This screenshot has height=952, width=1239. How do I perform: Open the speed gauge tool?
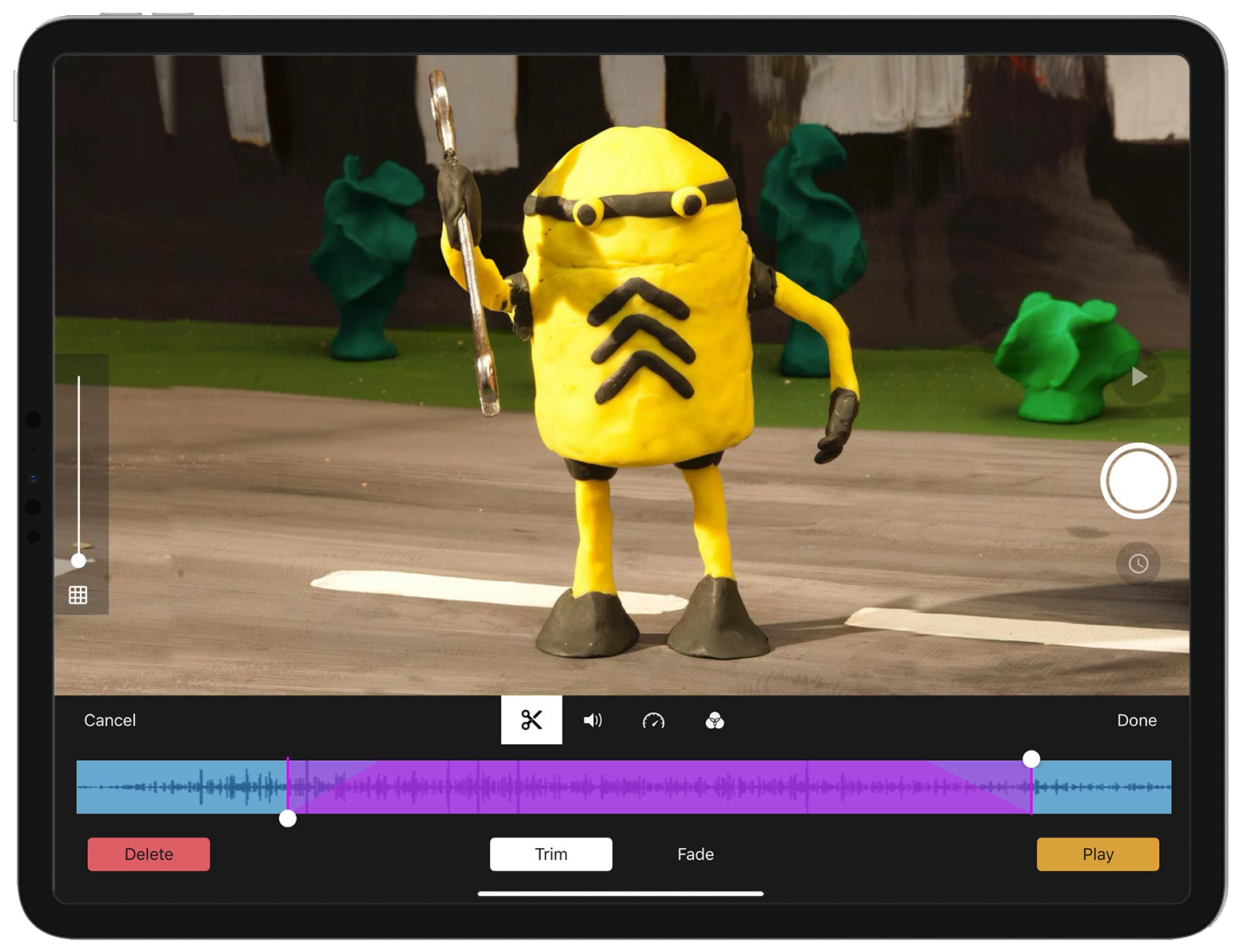click(x=654, y=720)
